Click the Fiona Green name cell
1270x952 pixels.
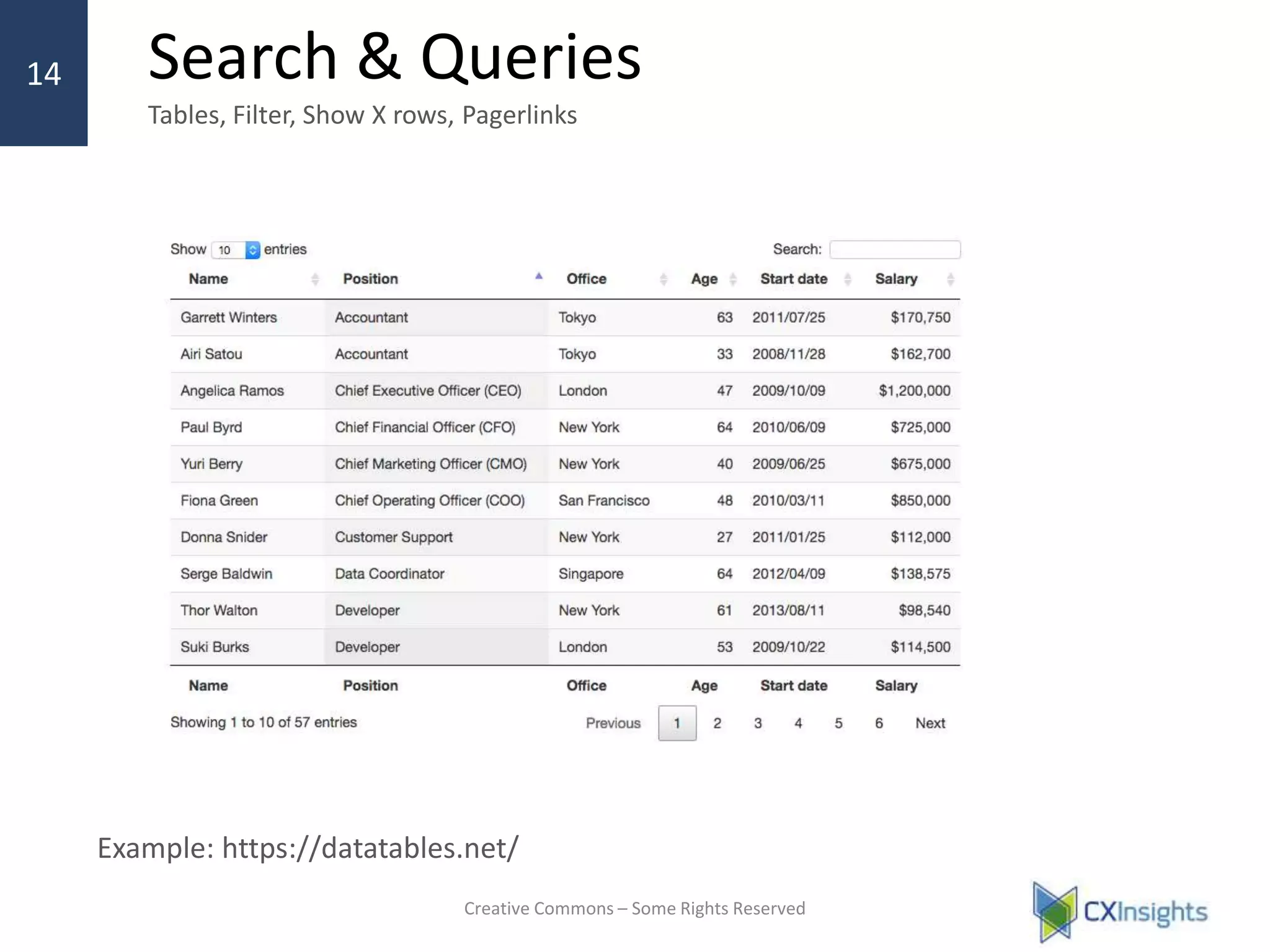pos(220,500)
